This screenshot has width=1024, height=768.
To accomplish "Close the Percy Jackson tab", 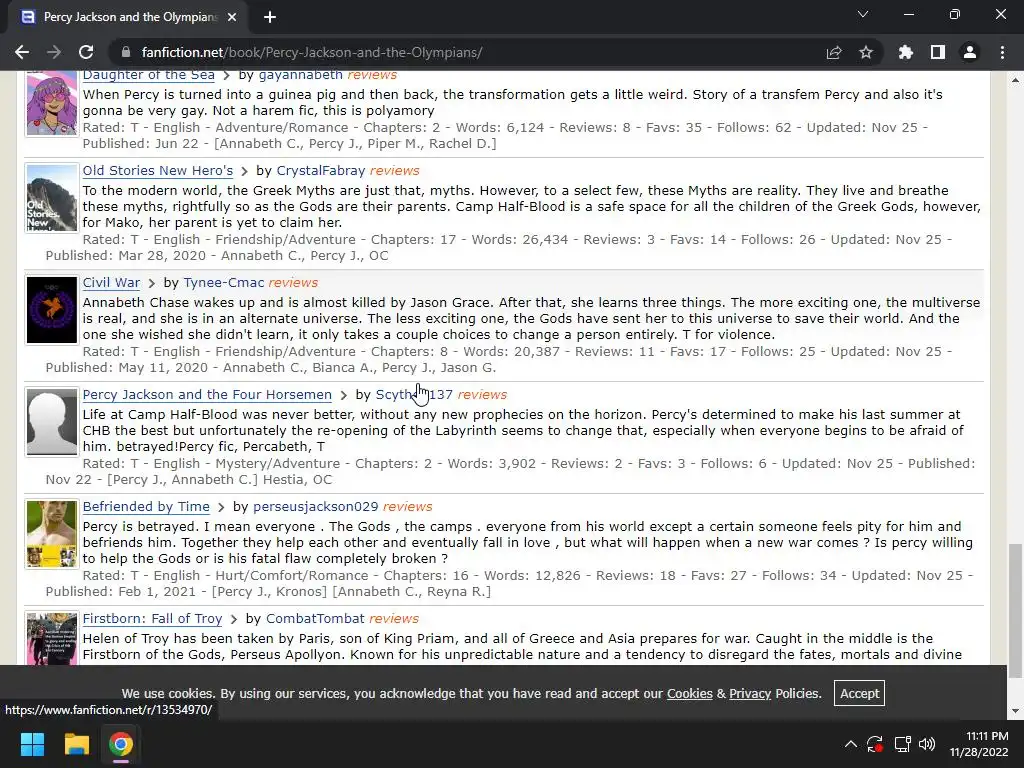I will tap(232, 17).
